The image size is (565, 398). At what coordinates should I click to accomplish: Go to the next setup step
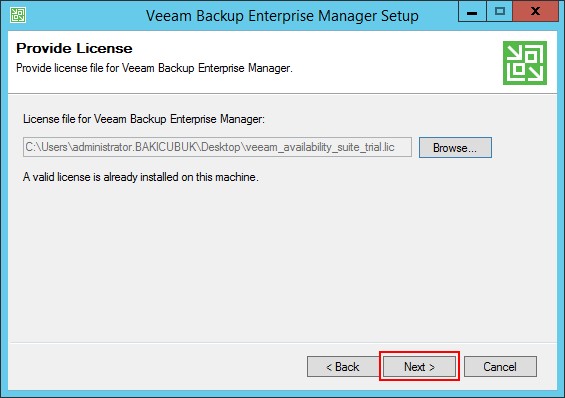pyautogui.click(x=419, y=367)
